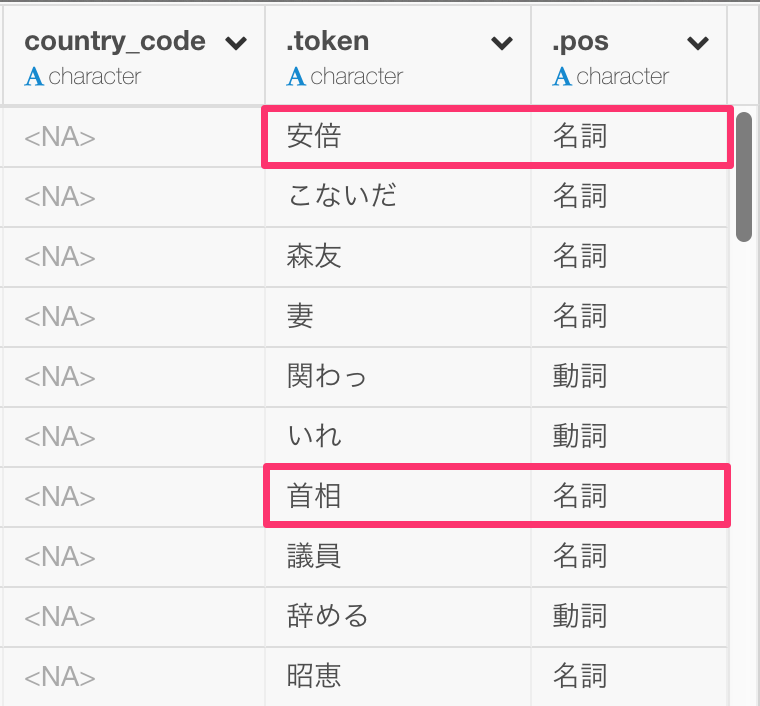
Task: Click character type icon under country_code
Action: tap(34, 76)
